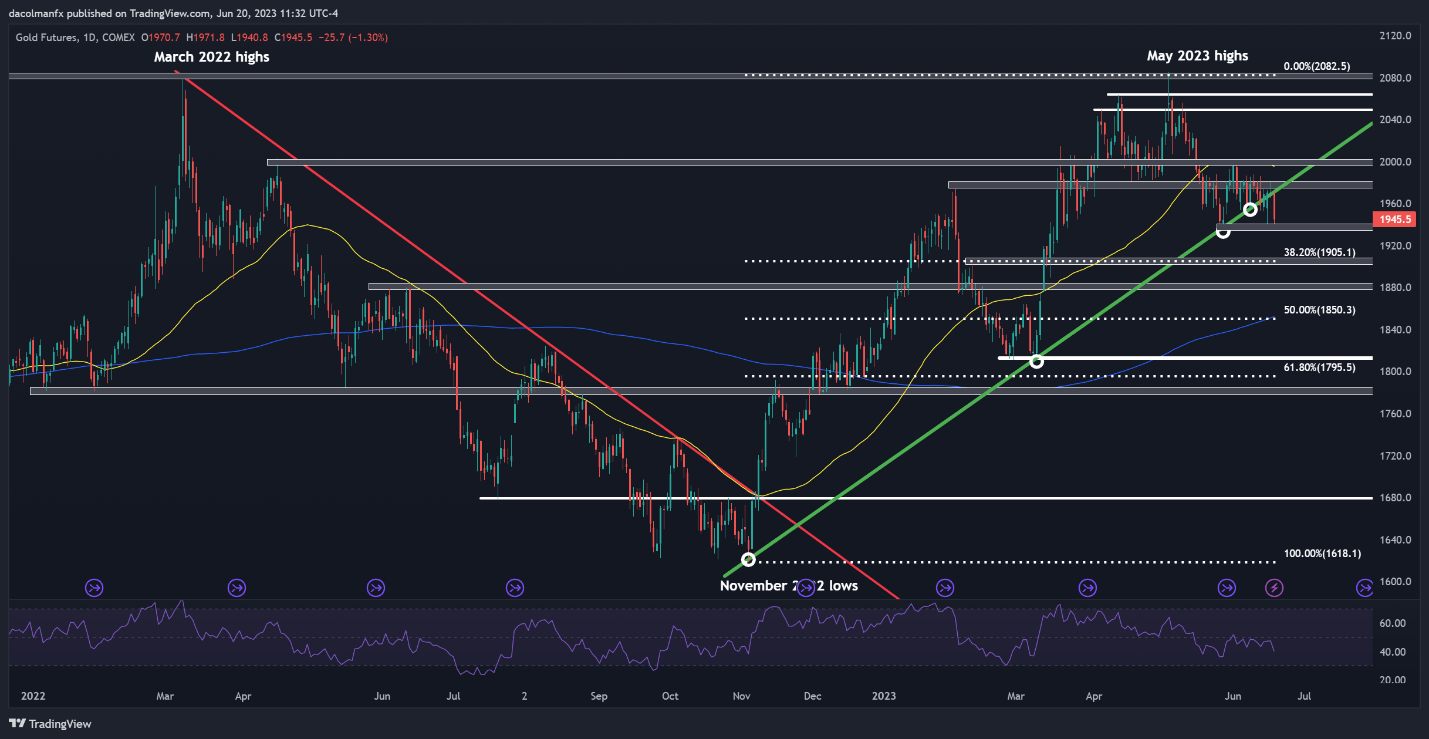Screen dimensions: 1429x739
Task: Click Fibonacci label 0.00%(2082.5)
Action: point(1317,66)
